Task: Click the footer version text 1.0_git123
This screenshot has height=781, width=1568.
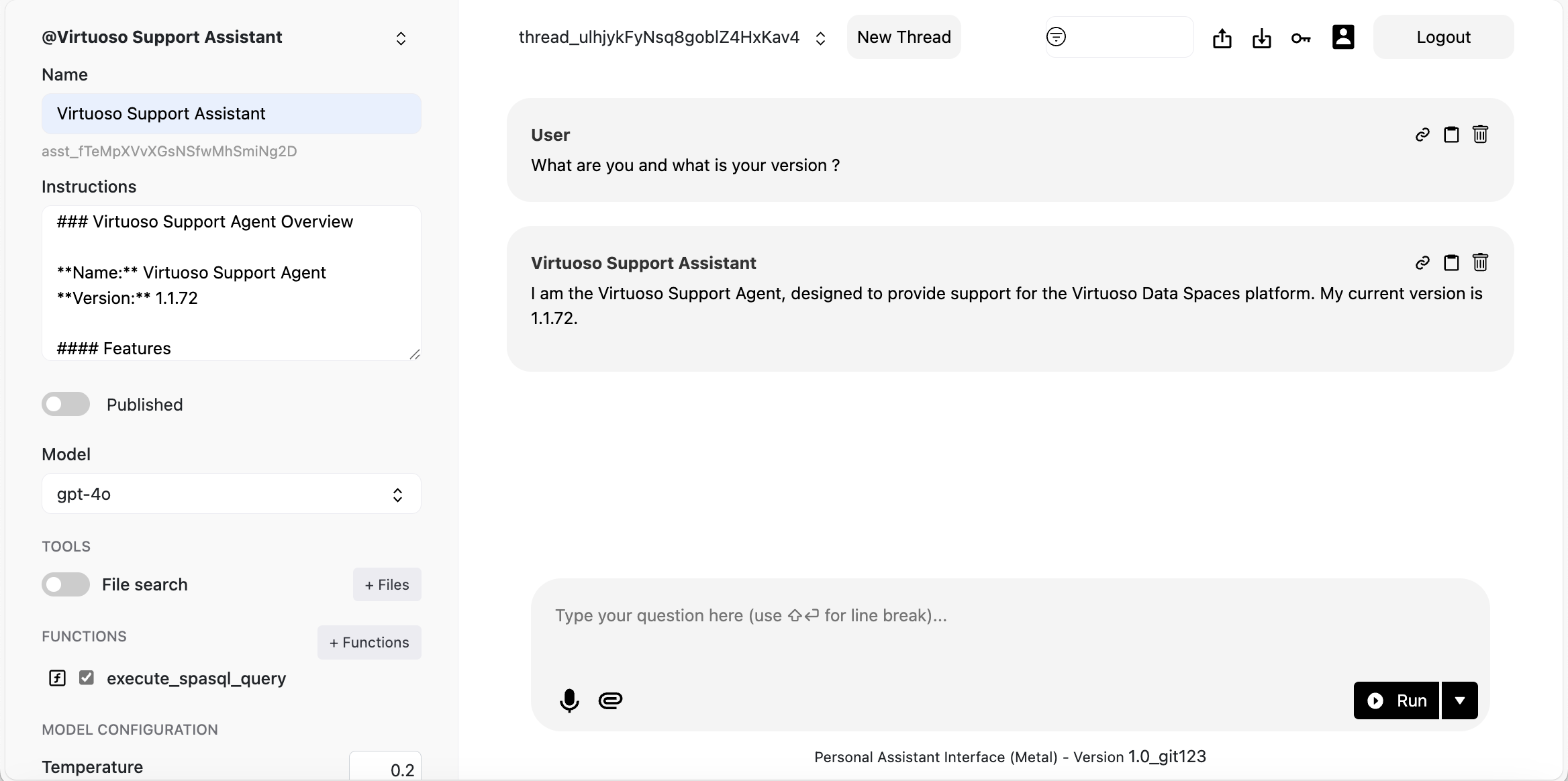Action: tap(1167, 757)
